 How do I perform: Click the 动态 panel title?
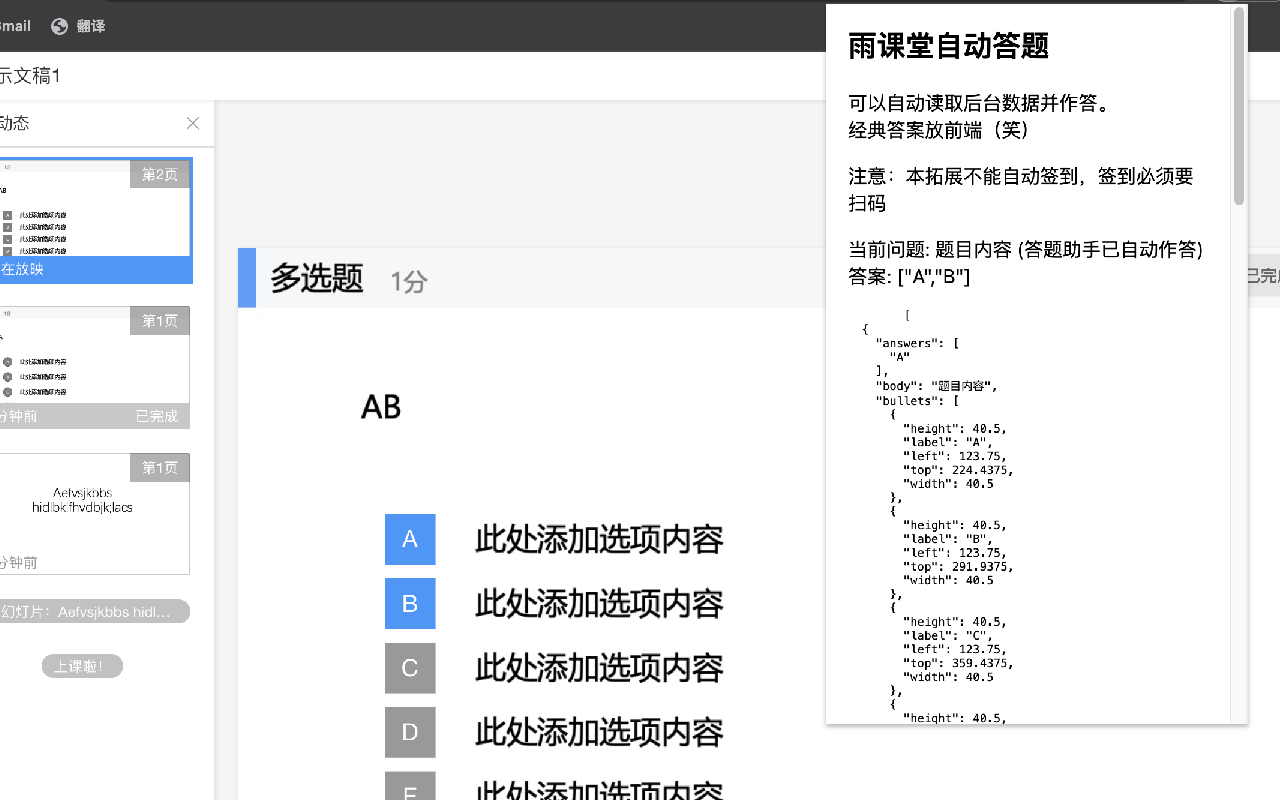[x=14, y=123]
